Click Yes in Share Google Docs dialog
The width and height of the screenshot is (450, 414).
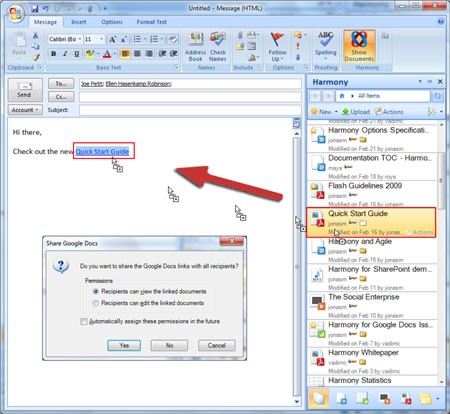[x=124, y=345]
